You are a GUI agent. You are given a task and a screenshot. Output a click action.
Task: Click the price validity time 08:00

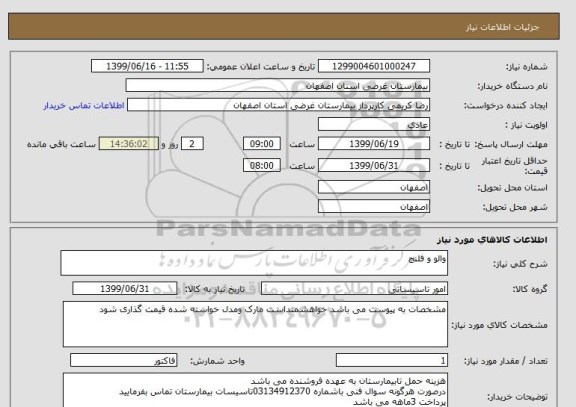click(x=262, y=165)
